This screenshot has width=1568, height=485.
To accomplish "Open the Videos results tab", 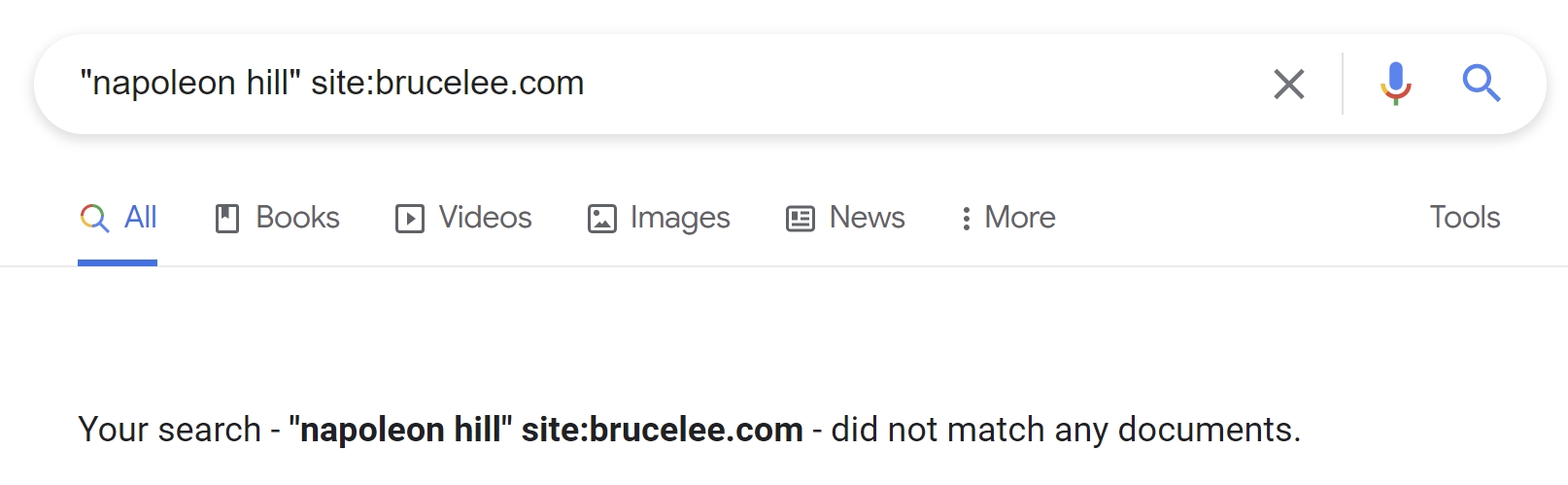I will coord(485,218).
